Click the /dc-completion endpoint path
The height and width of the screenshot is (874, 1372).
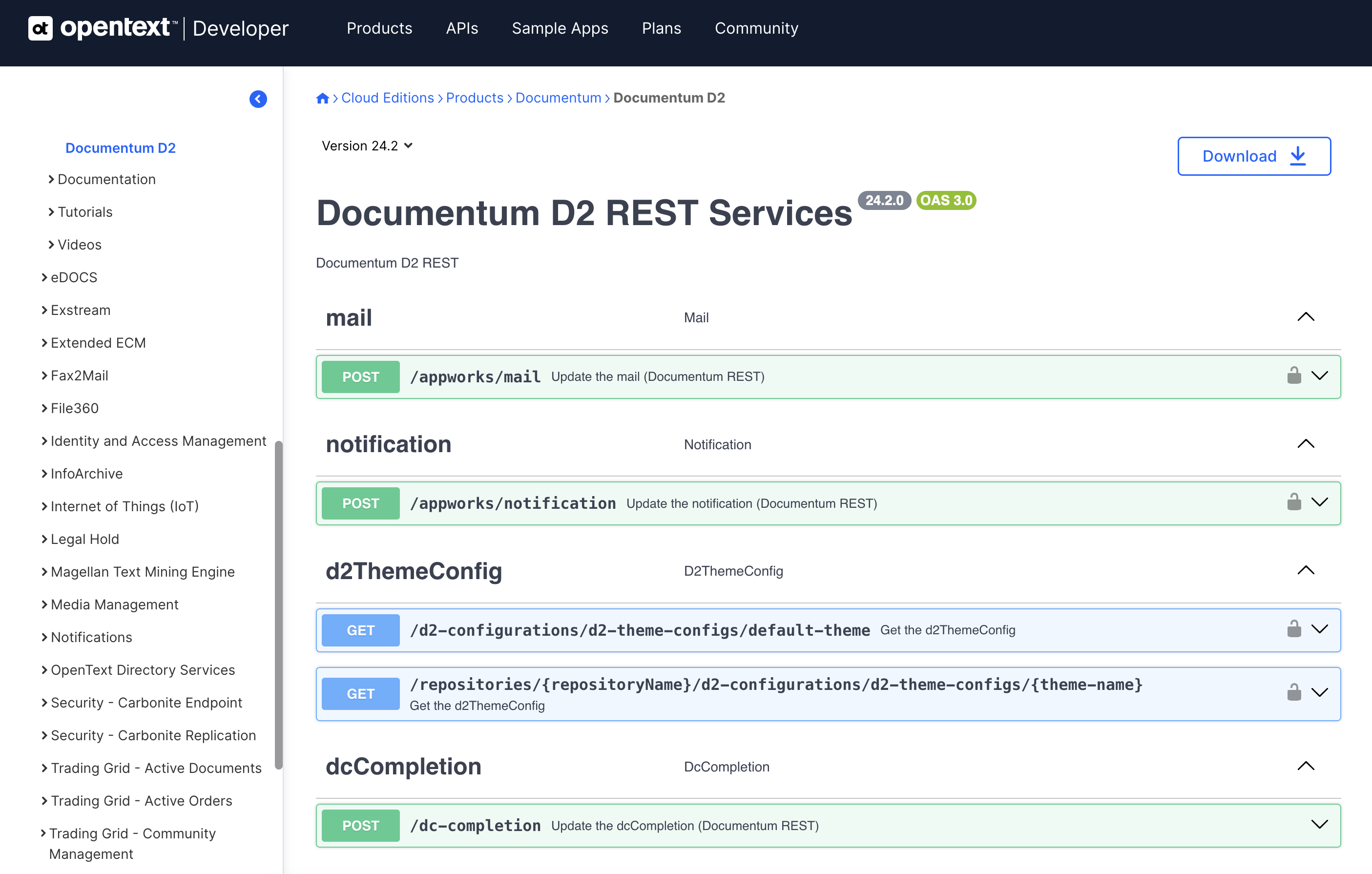pyautogui.click(x=475, y=826)
